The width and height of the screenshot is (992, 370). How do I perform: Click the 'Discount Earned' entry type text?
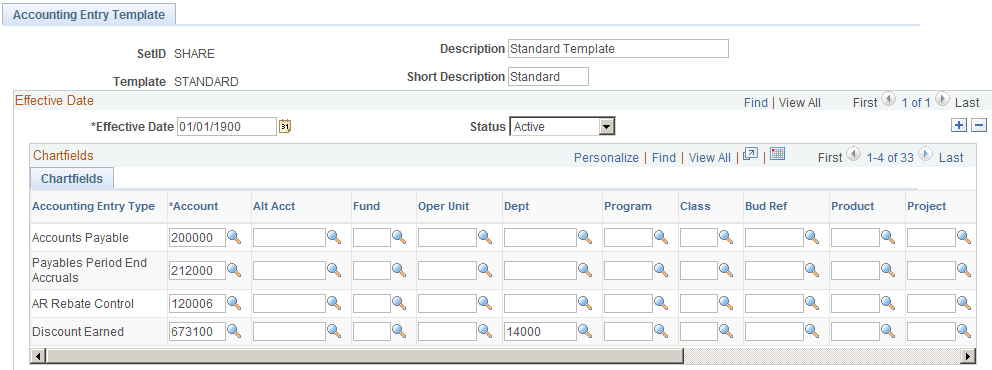click(78, 331)
